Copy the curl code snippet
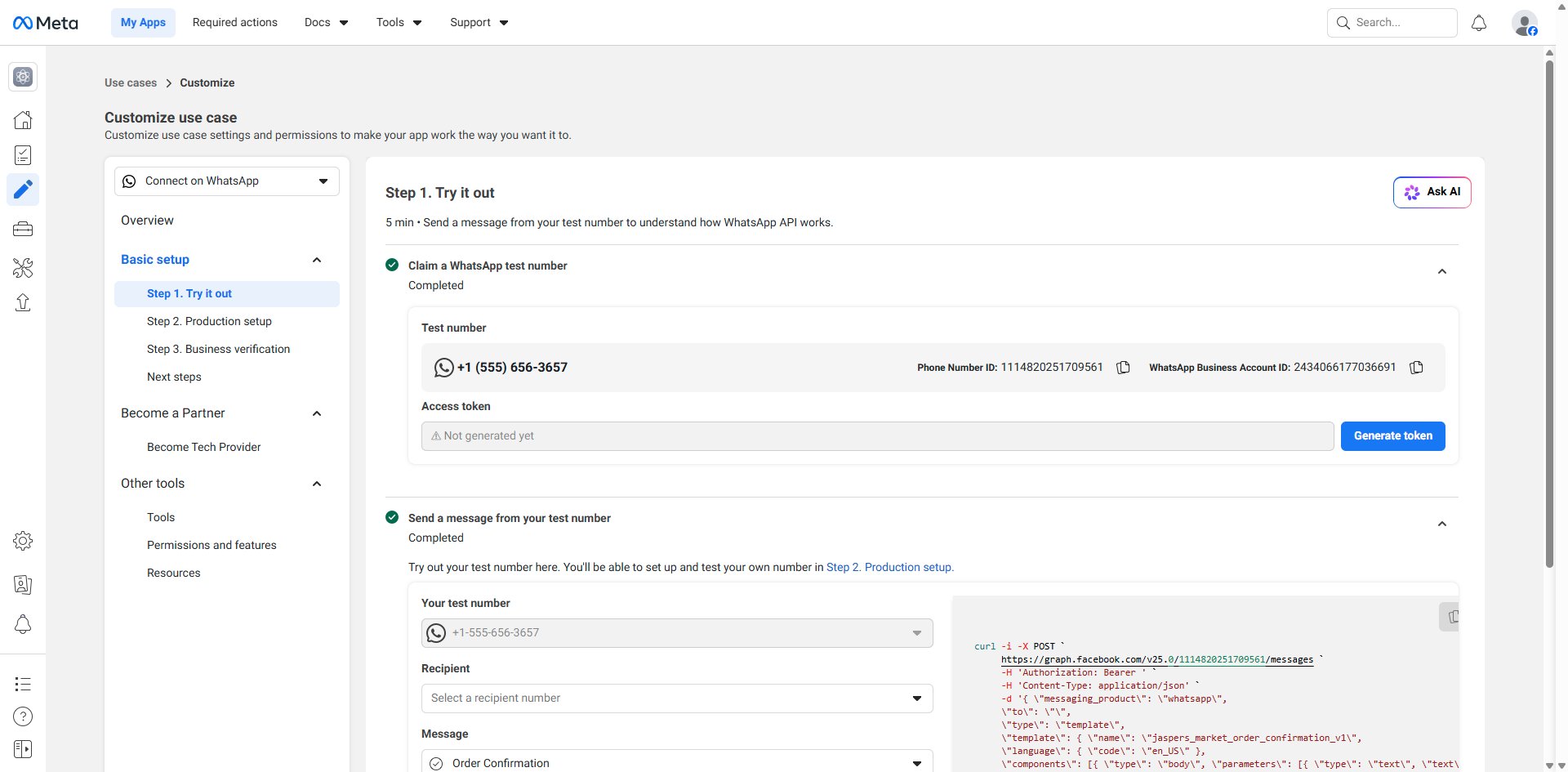Image resolution: width=1568 pixels, height=772 pixels. 1450,617
